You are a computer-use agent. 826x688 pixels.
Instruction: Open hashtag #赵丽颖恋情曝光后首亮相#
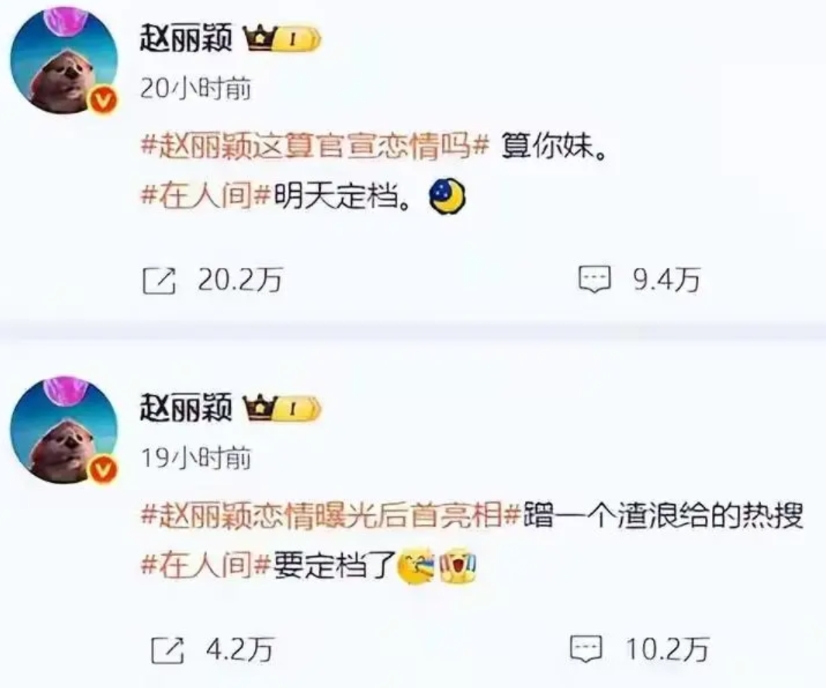(x=331, y=515)
